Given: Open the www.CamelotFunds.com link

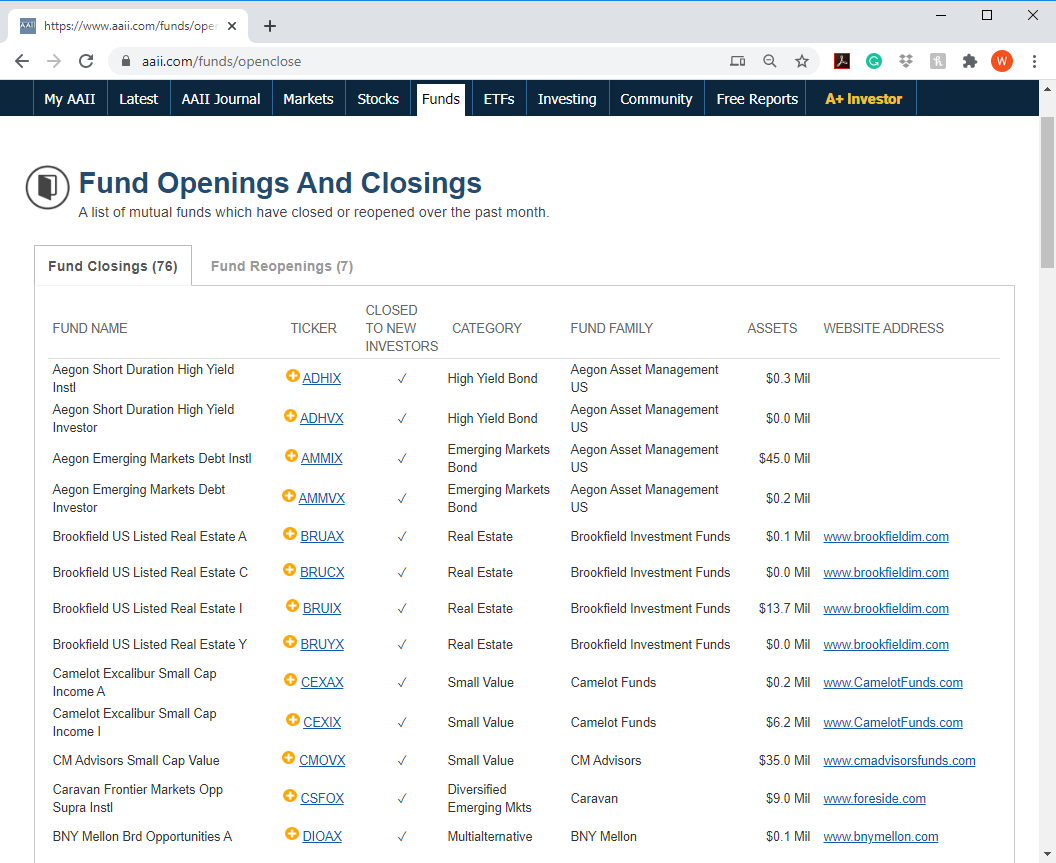Looking at the screenshot, I should click(x=892, y=682).
